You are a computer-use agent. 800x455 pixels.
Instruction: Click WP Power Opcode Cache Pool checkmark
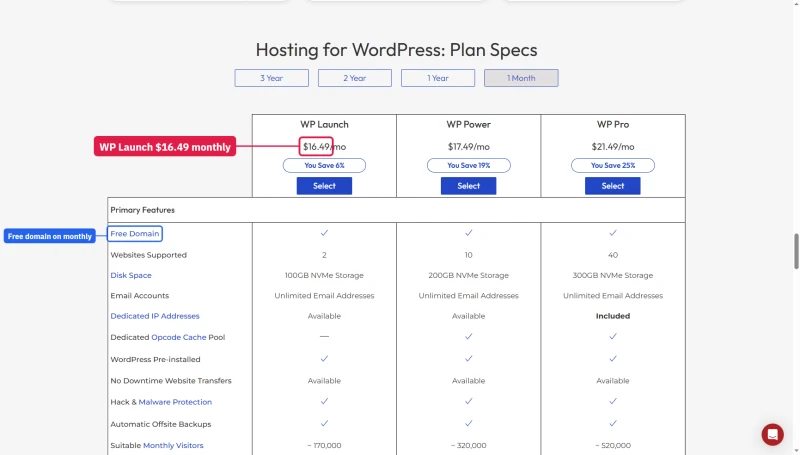click(468, 336)
